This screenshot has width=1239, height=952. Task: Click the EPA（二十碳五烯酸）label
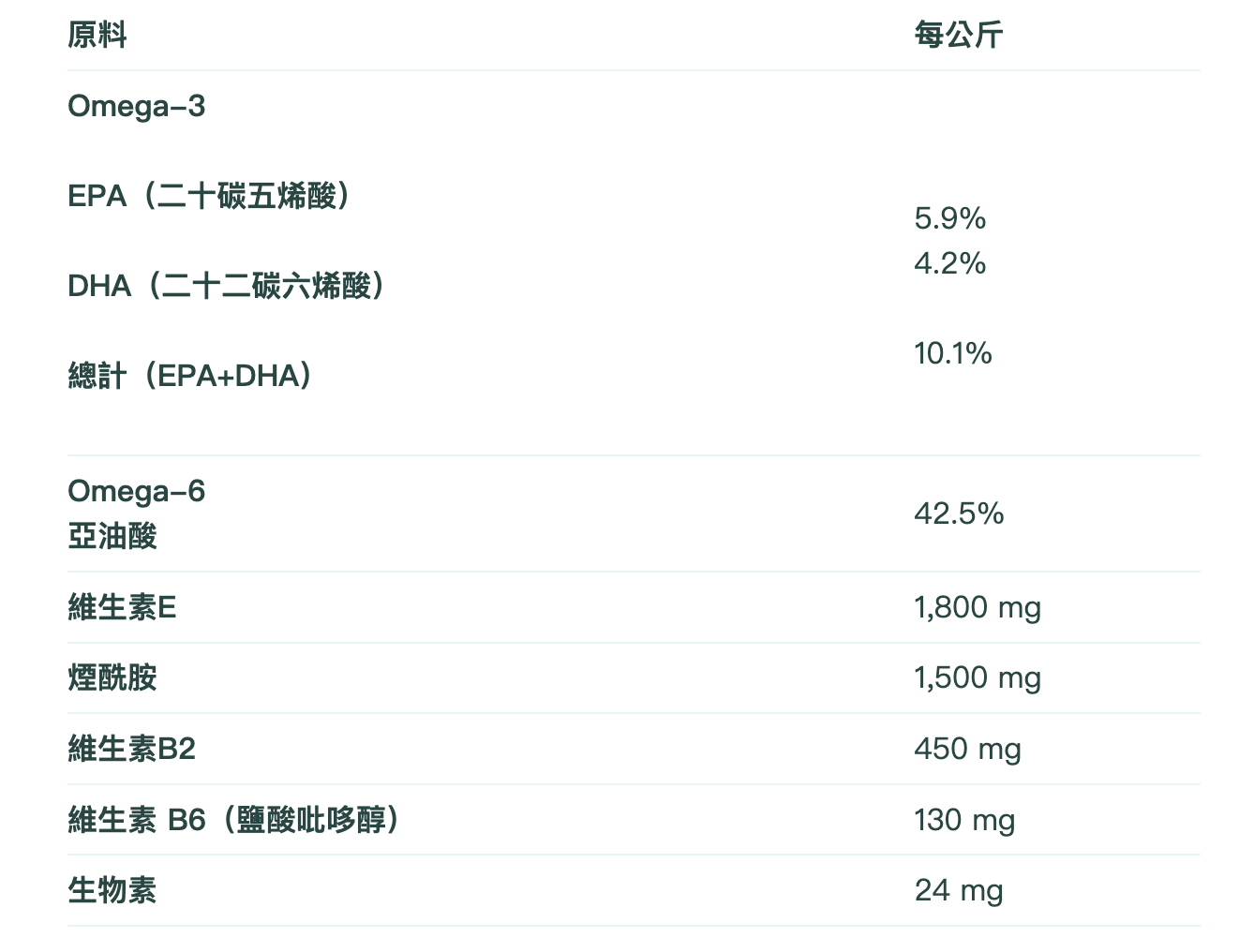210,196
